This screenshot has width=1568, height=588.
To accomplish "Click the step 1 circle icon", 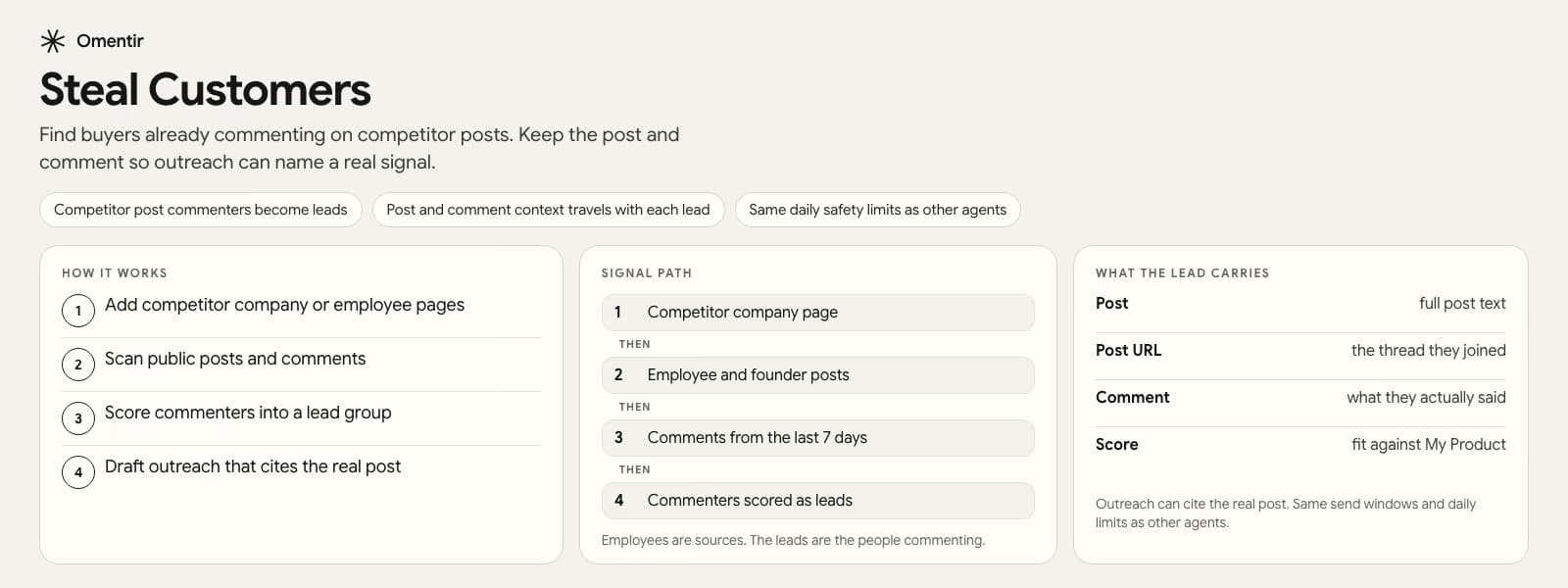I will click(78, 311).
